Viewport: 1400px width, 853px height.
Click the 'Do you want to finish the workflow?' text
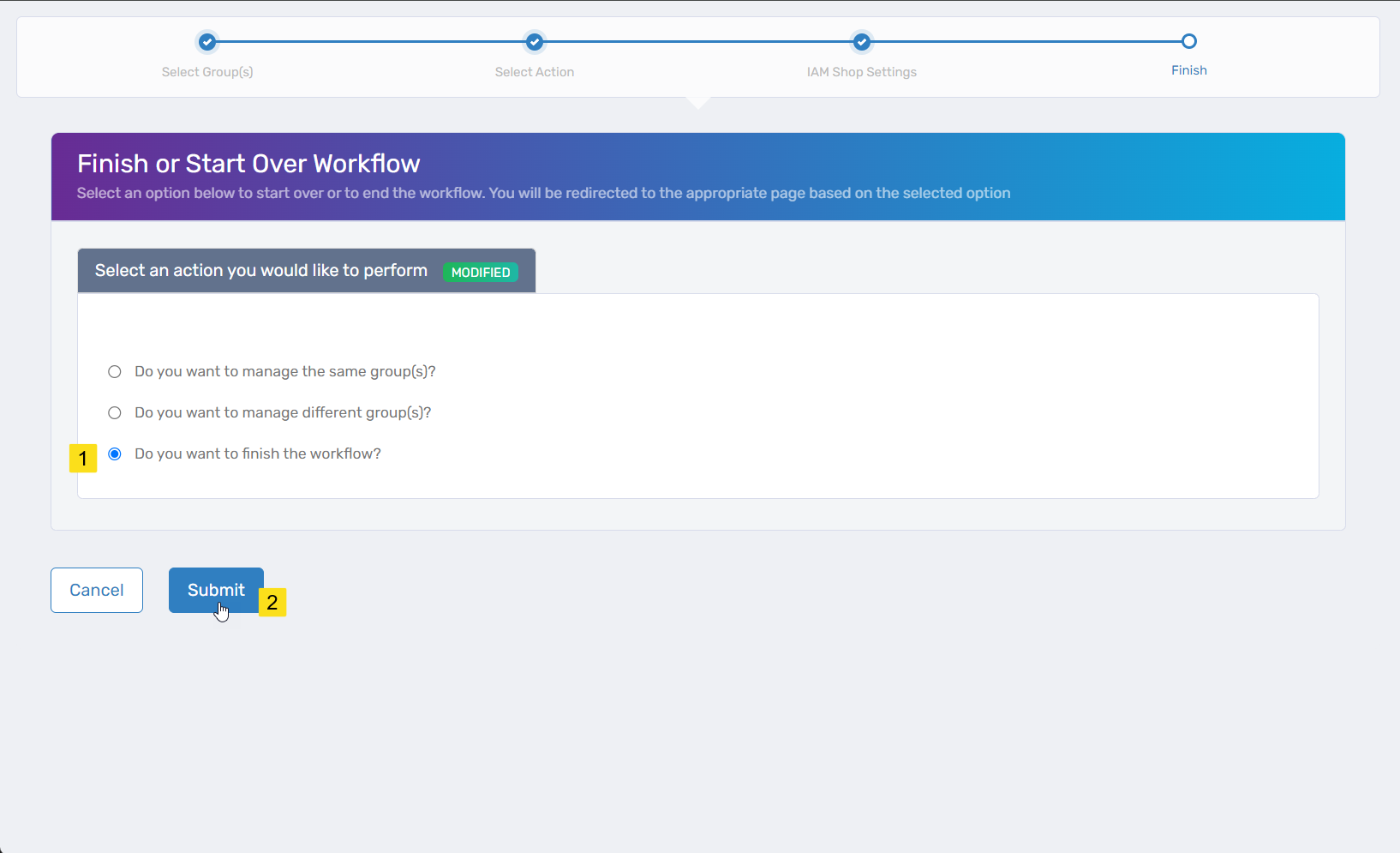click(x=258, y=454)
